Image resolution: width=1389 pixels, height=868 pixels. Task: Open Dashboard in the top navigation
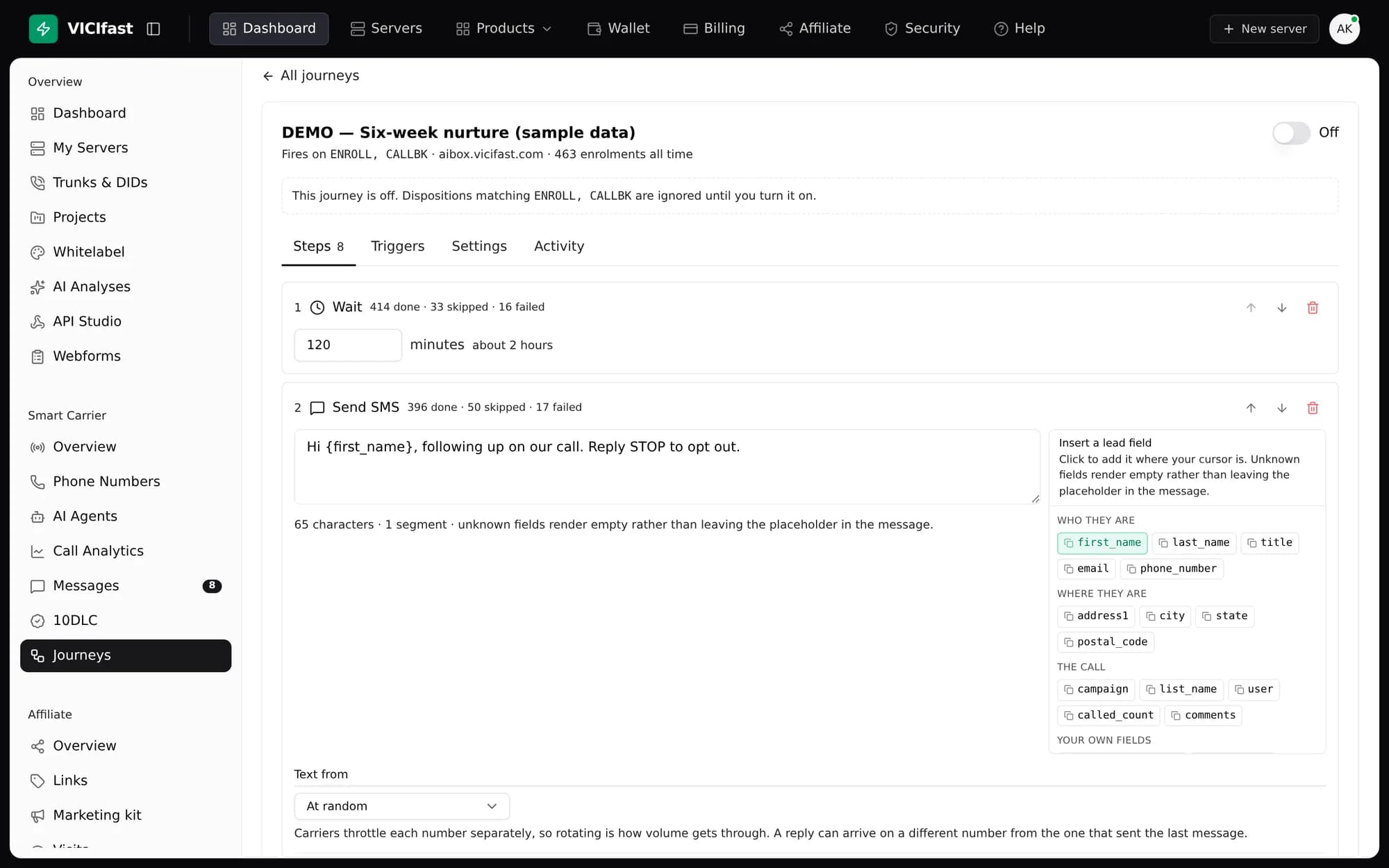tap(269, 28)
